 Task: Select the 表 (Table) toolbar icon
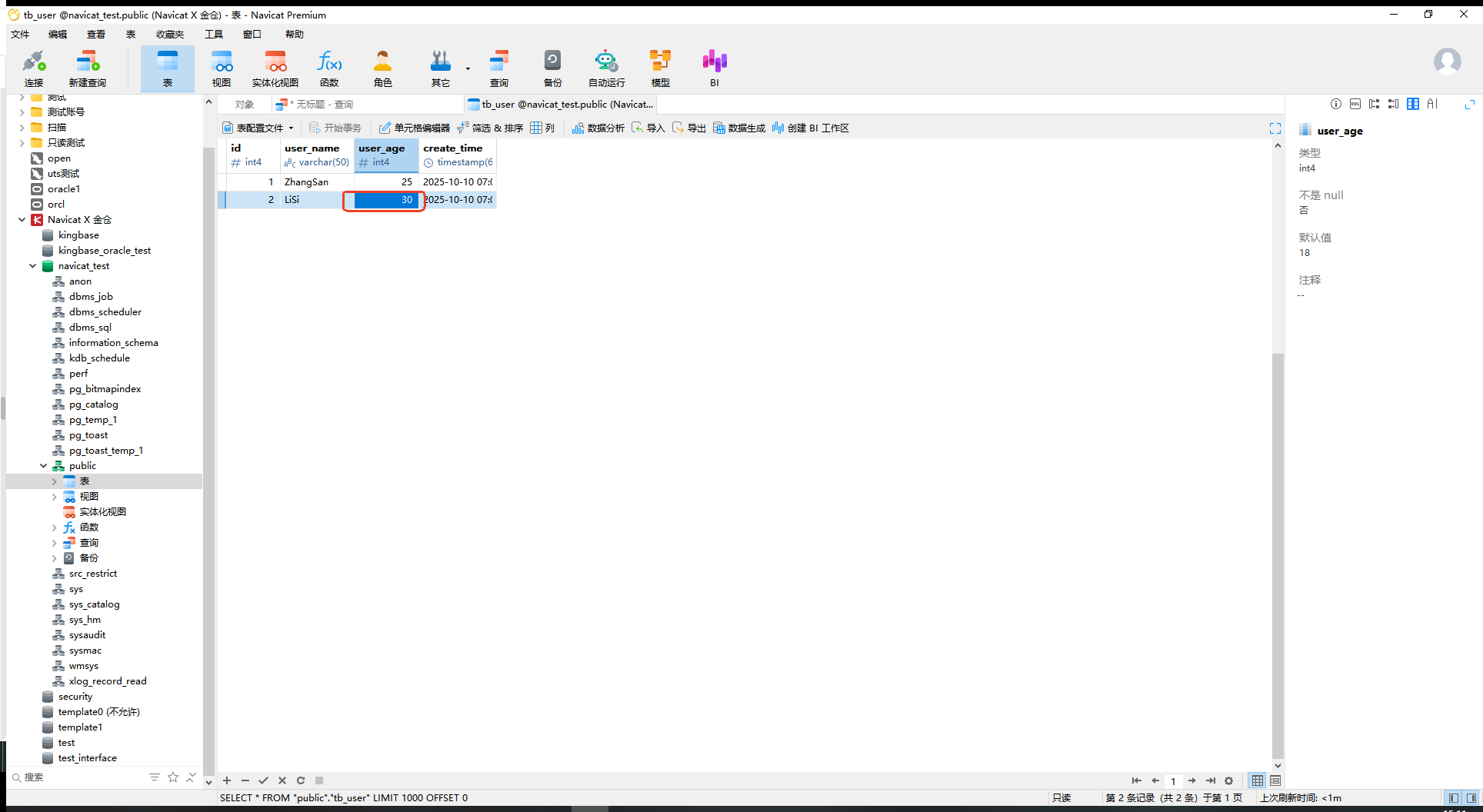click(x=168, y=68)
